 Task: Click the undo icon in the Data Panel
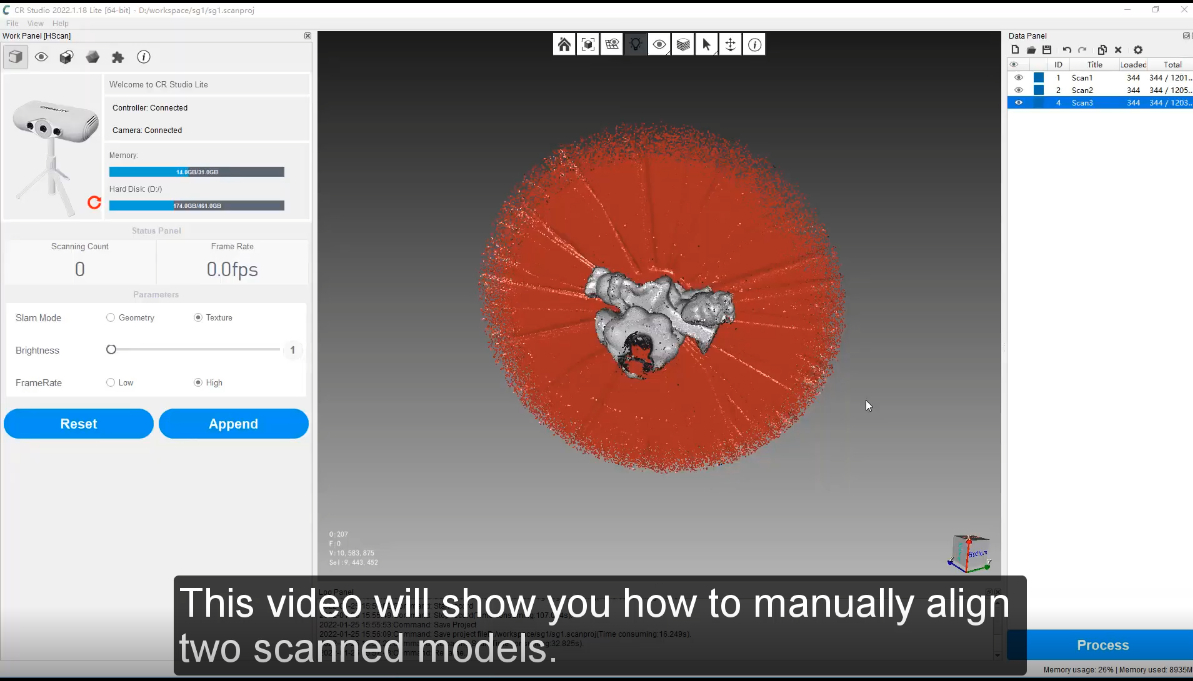point(1066,49)
